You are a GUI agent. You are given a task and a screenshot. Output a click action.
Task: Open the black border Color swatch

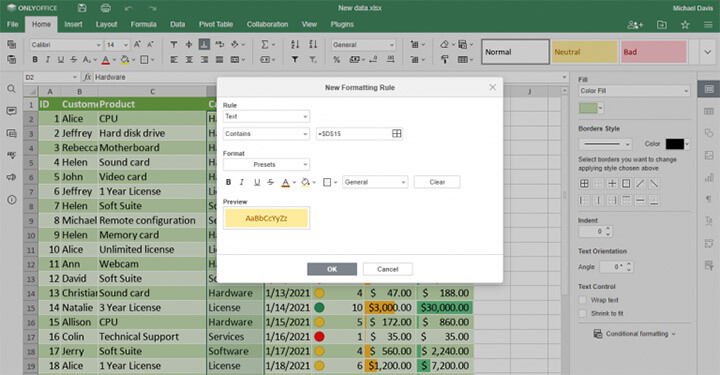(675, 144)
